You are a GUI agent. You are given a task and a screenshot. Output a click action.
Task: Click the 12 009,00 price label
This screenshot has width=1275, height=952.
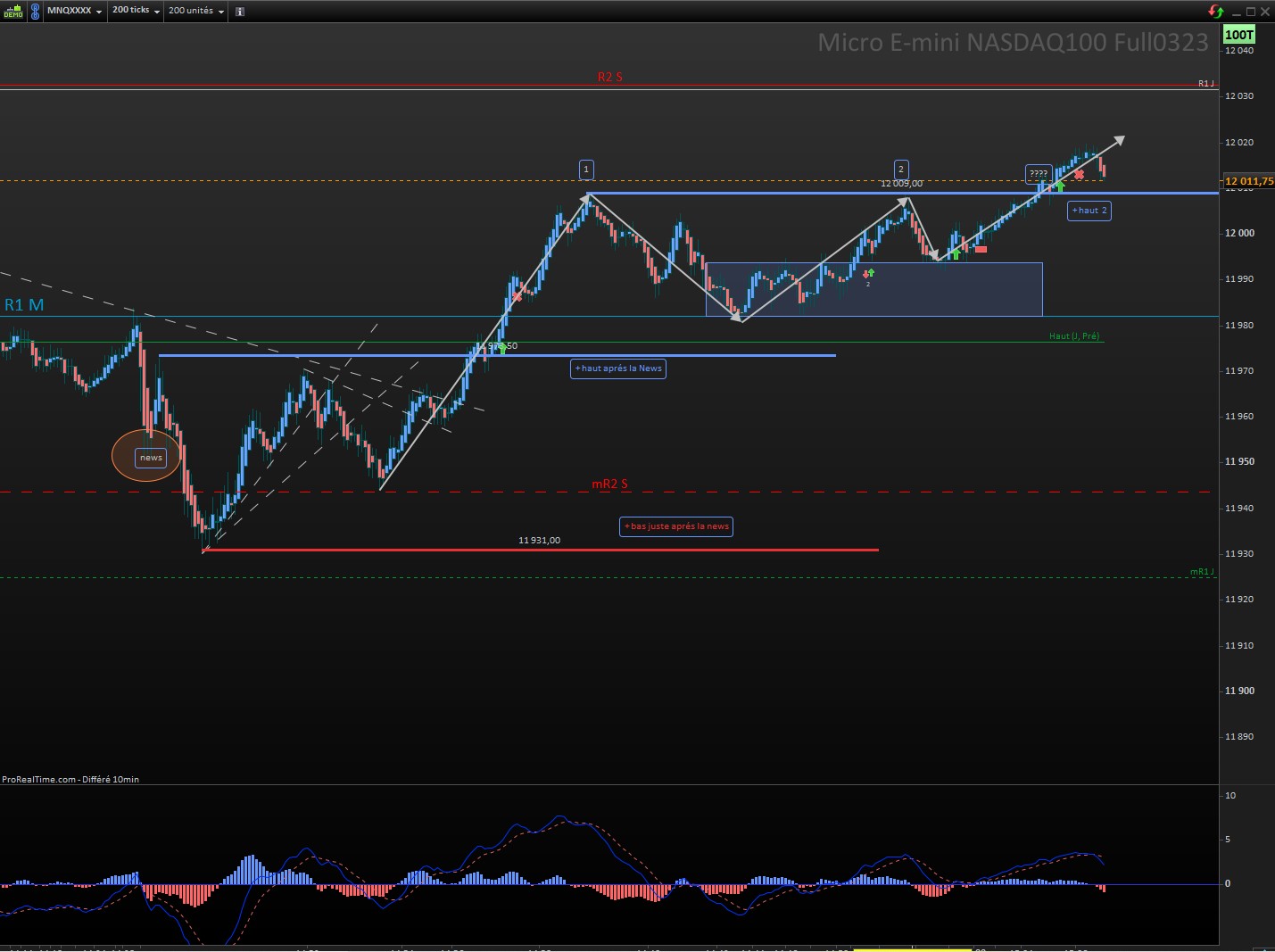click(902, 183)
